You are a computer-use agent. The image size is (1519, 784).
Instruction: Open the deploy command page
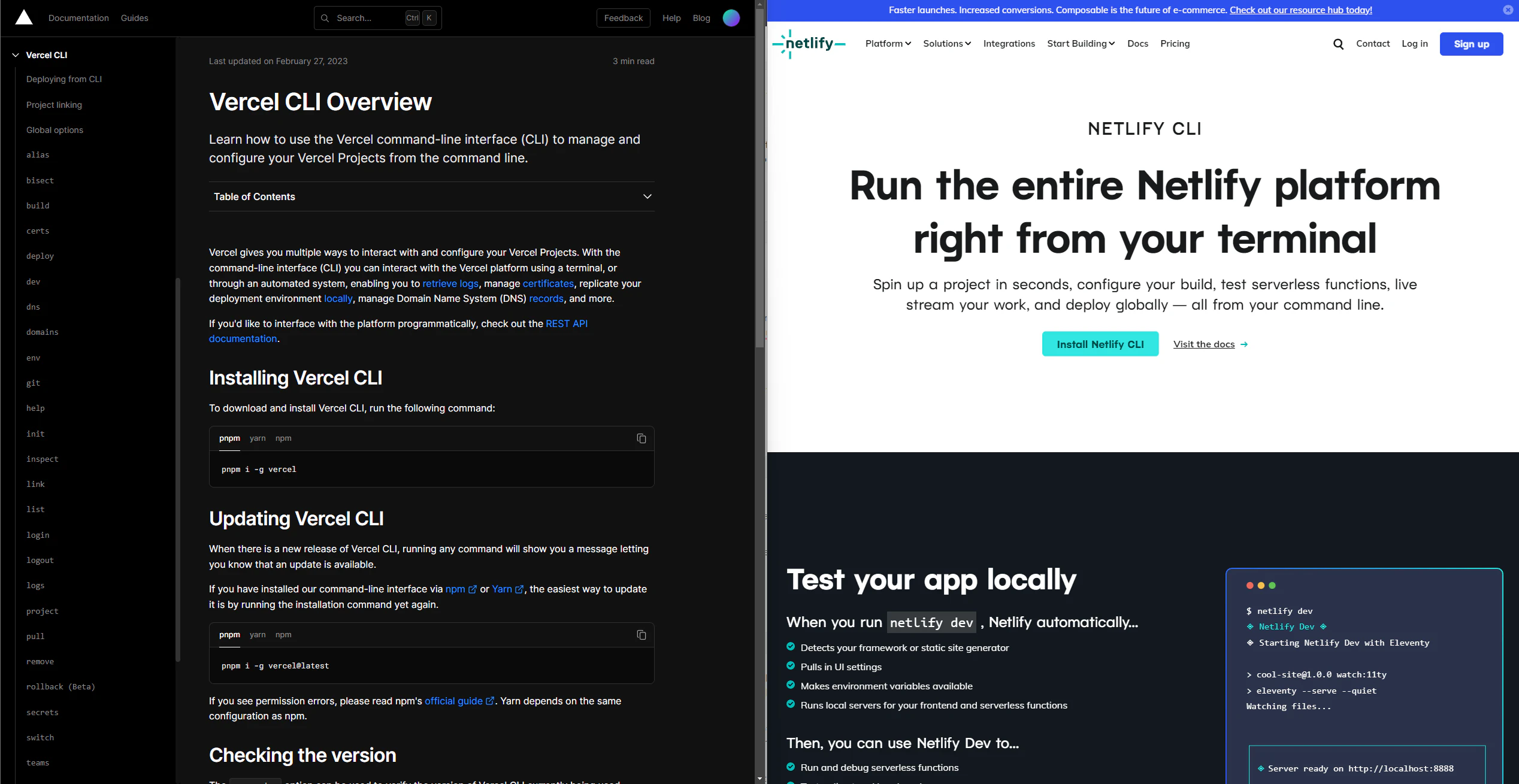click(x=40, y=256)
